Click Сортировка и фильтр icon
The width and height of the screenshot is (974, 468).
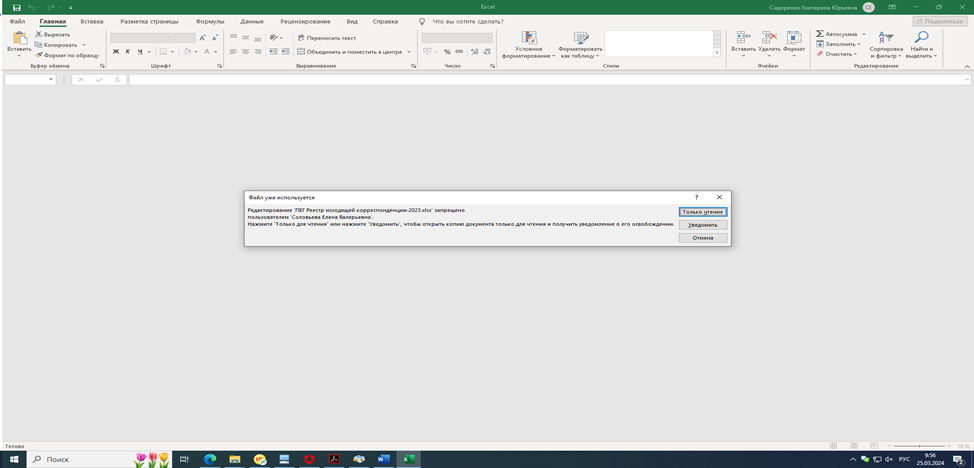pyautogui.click(x=886, y=37)
